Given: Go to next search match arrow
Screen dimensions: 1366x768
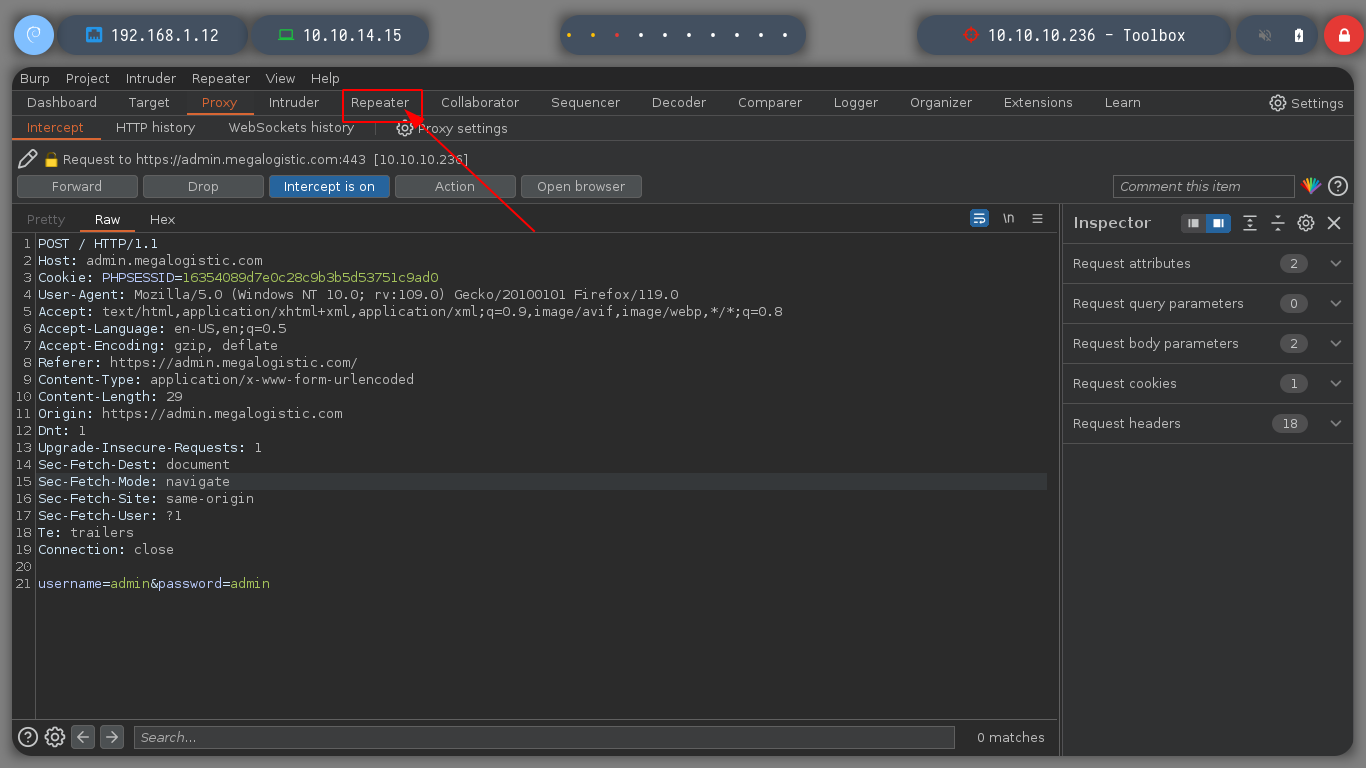Looking at the screenshot, I should pyautogui.click(x=112, y=737).
